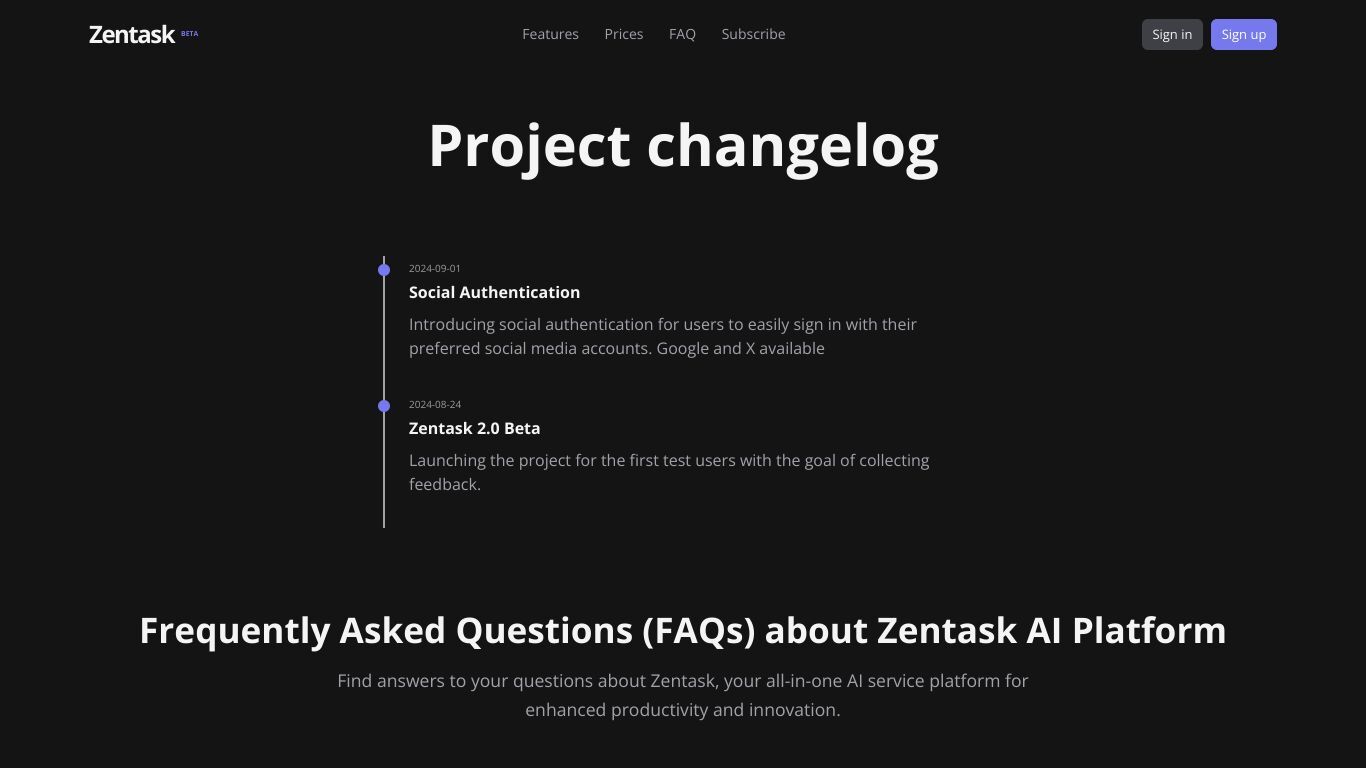Image resolution: width=1366 pixels, height=768 pixels.
Task: Click the Frequently Asked Questions heading
Action: click(683, 630)
